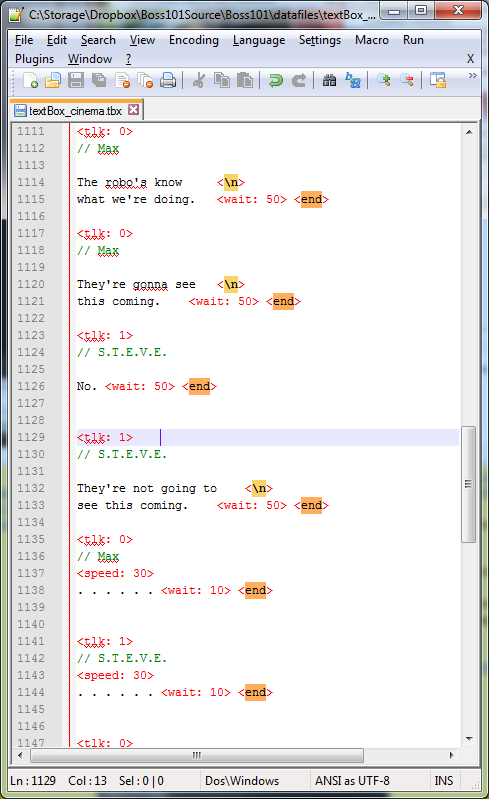Open a file with the folder icon
The height and width of the screenshot is (799, 489).
coord(53,80)
